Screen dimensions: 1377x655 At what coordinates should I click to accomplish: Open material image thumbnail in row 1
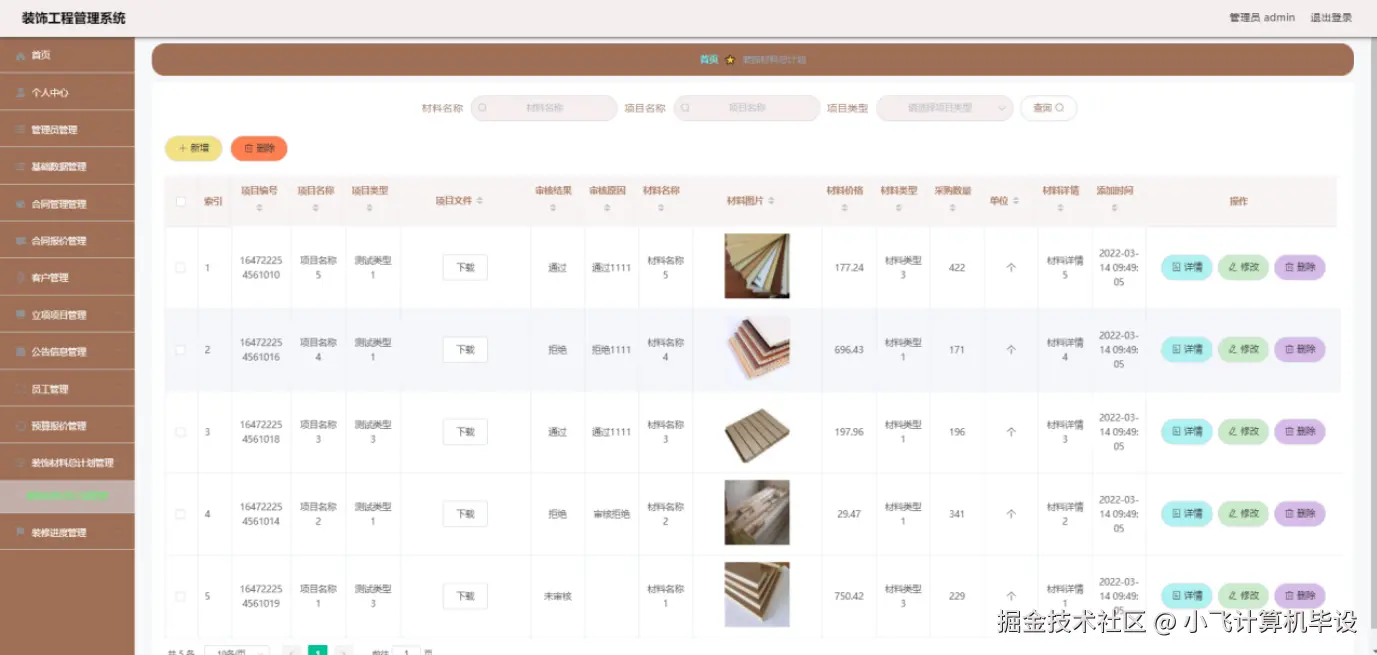tap(757, 266)
